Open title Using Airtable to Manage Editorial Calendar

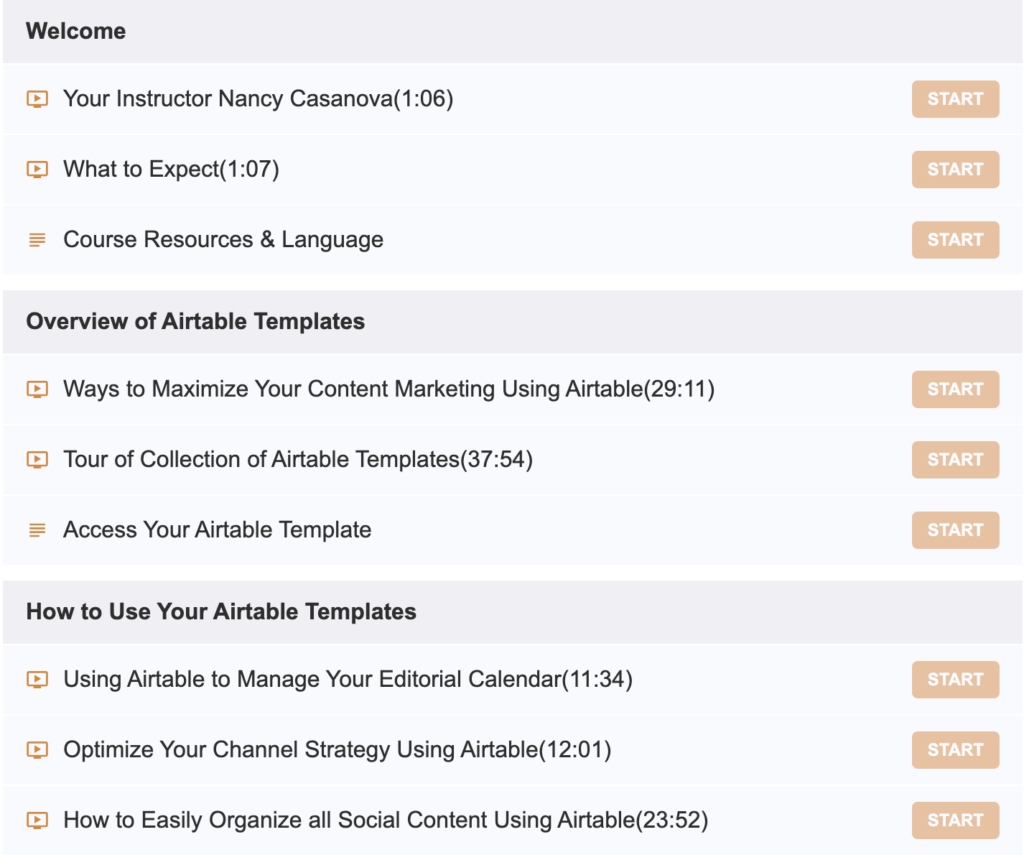click(348, 679)
